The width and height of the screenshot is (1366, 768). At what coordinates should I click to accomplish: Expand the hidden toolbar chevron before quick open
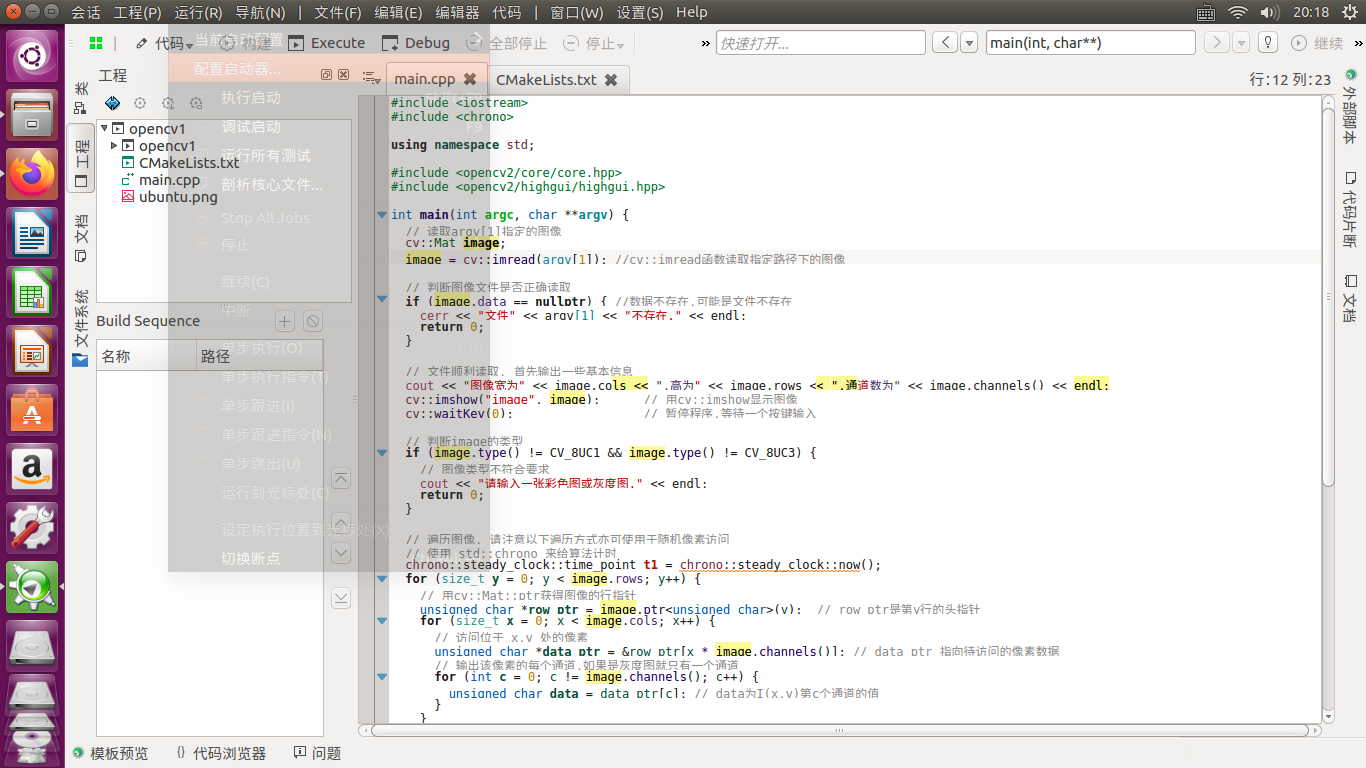click(x=706, y=43)
